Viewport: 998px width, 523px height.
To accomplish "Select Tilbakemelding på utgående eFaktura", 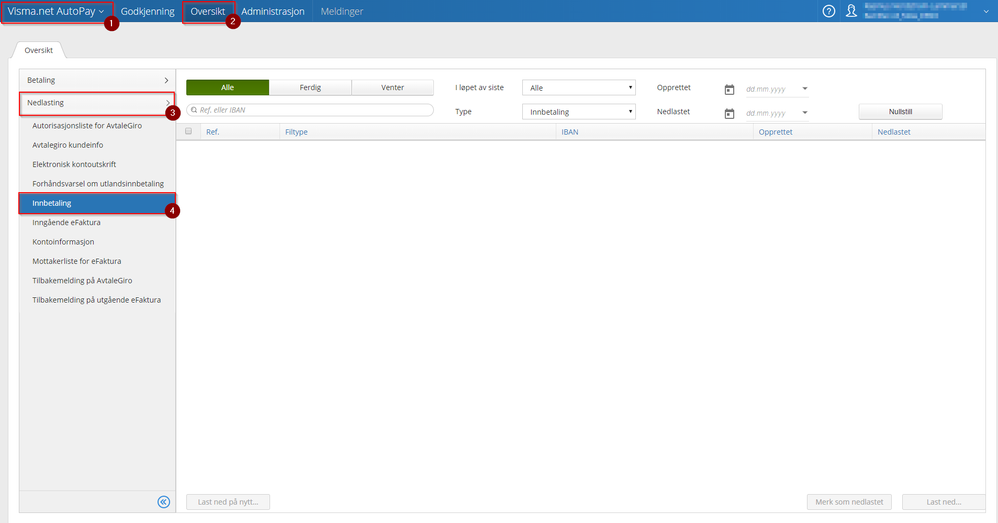I will point(97,300).
